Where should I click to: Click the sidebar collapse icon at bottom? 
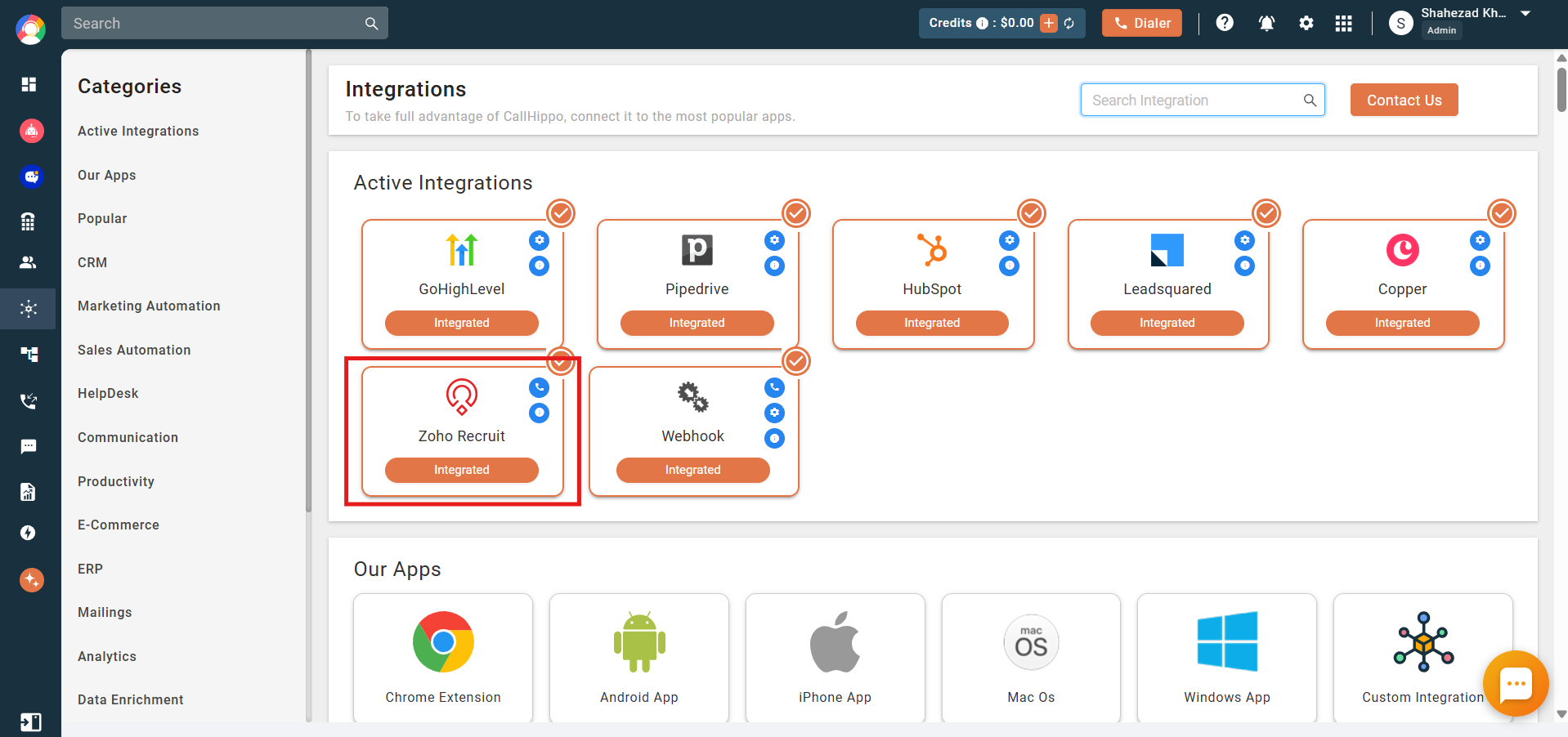coord(30,722)
